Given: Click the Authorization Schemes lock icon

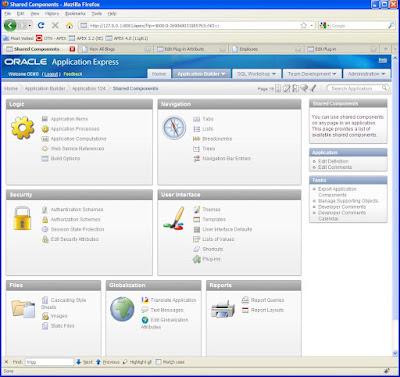Looking at the screenshot, I should (x=45, y=219).
